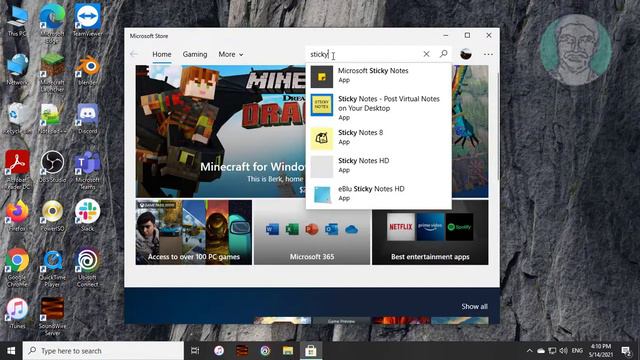The width and height of the screenshot is (640, 360).
Task: Open the Store account profile picture
Action: 466,54
